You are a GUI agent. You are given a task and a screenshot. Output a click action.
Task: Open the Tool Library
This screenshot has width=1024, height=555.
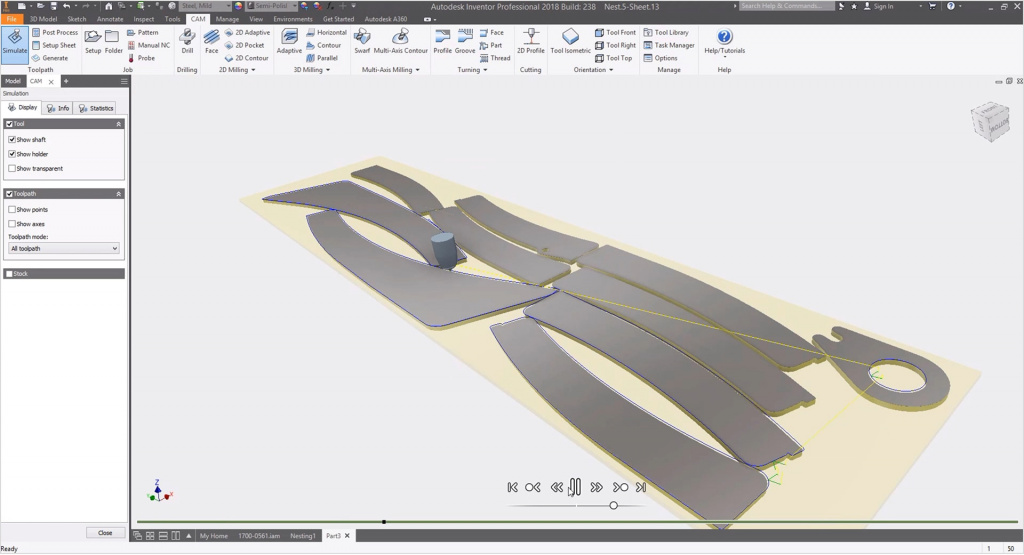tap(666, 32)
